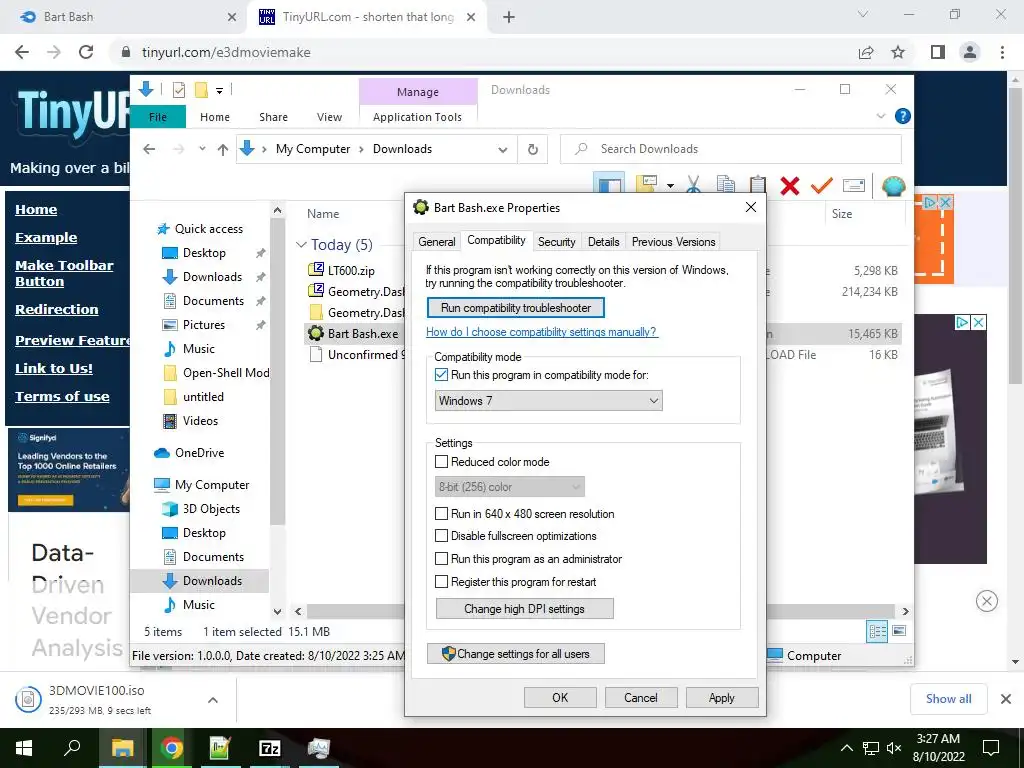Click Chrome address bar URL

coord(226,52)
